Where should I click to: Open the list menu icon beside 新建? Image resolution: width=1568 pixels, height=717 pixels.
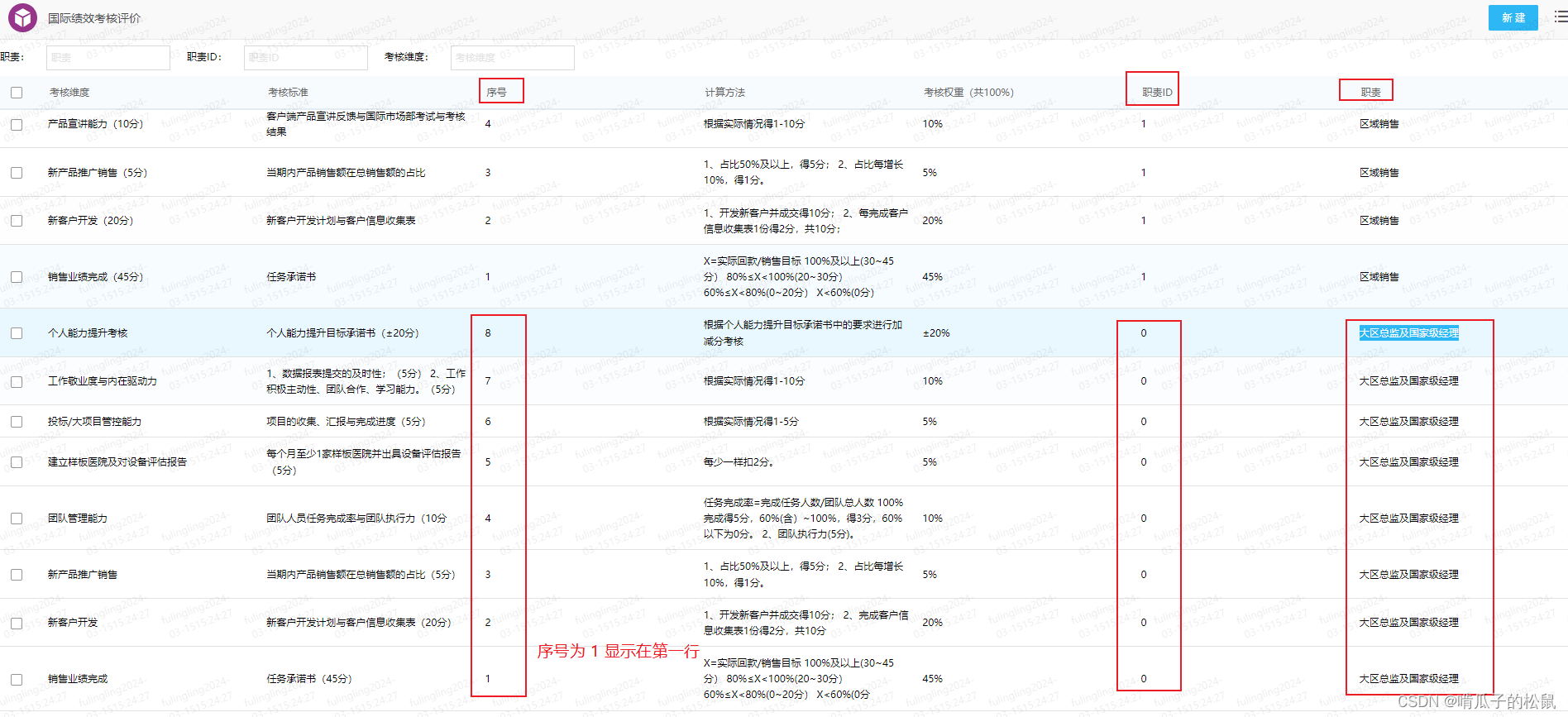[x=1560, y=17]
